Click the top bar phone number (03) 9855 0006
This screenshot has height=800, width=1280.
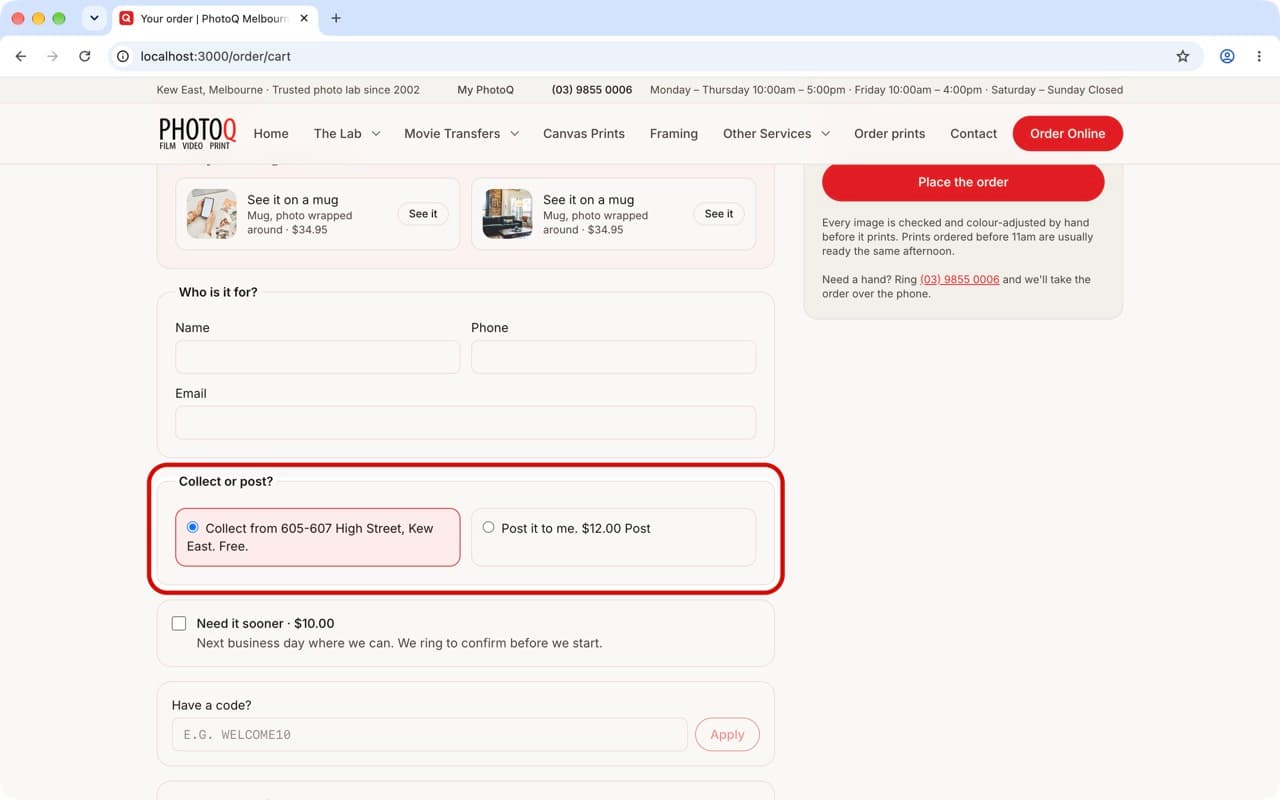tap(592, 90)
